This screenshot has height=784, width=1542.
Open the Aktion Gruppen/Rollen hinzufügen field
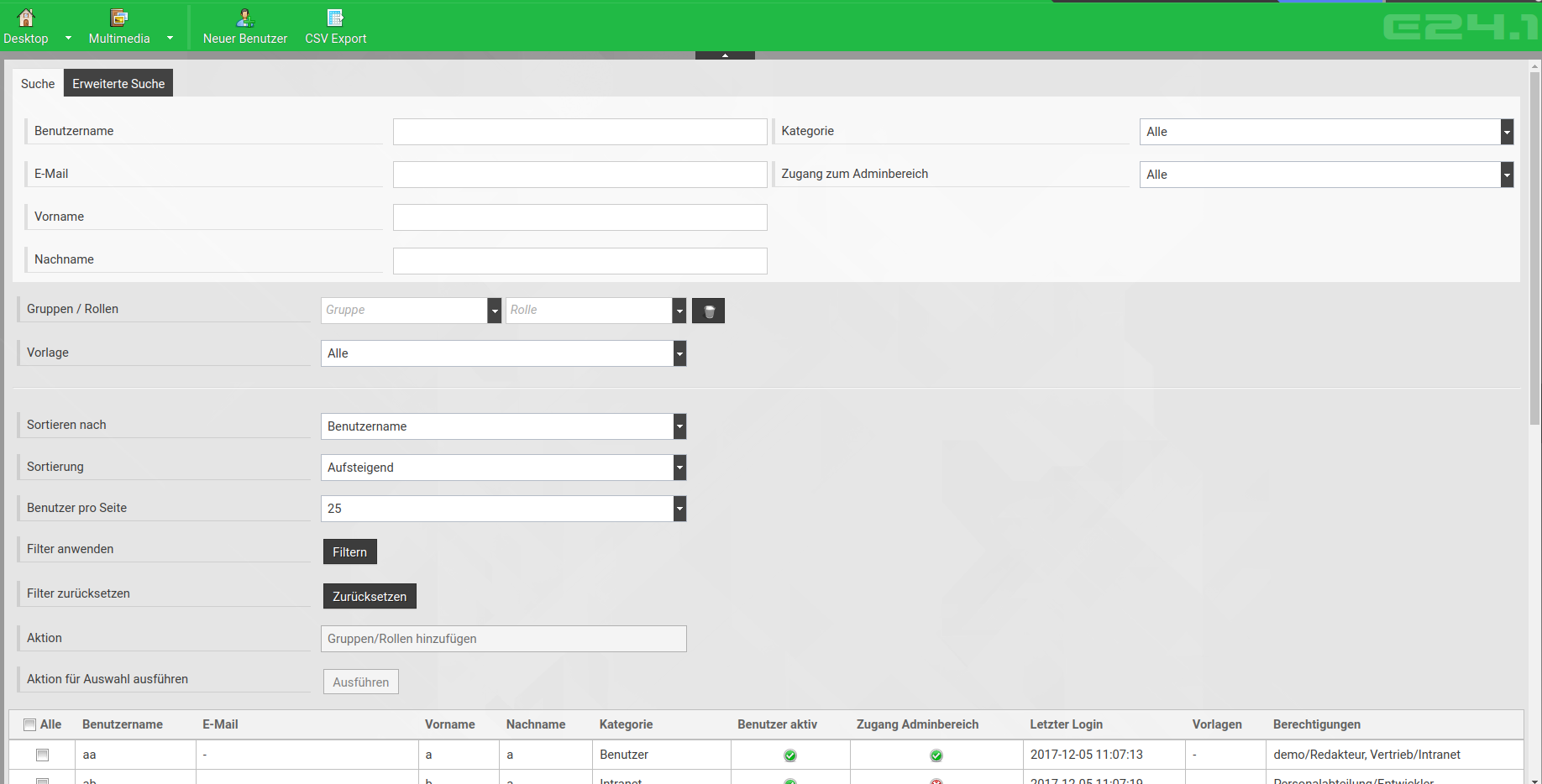503,639
